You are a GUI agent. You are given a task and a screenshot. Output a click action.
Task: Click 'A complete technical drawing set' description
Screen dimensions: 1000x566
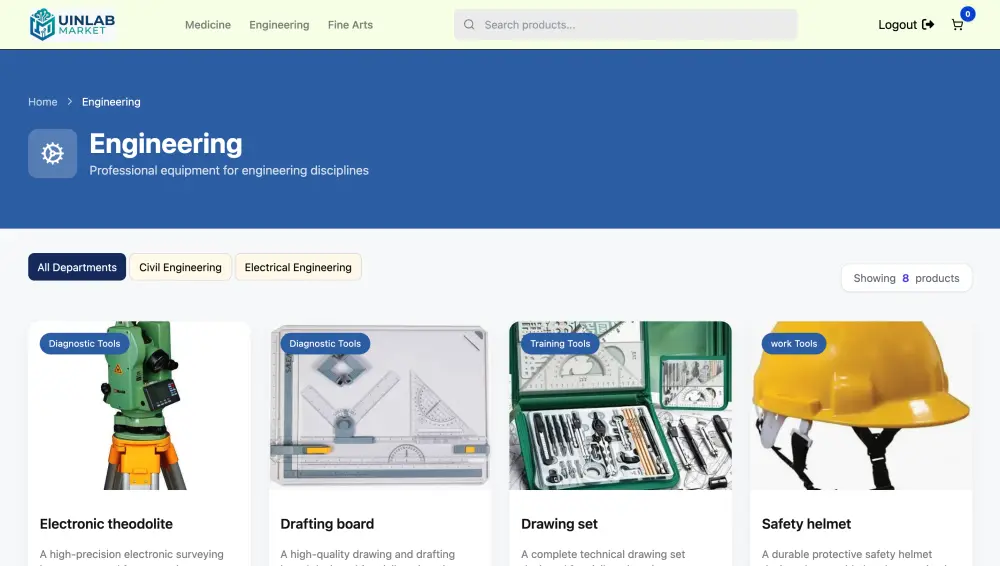603,554
